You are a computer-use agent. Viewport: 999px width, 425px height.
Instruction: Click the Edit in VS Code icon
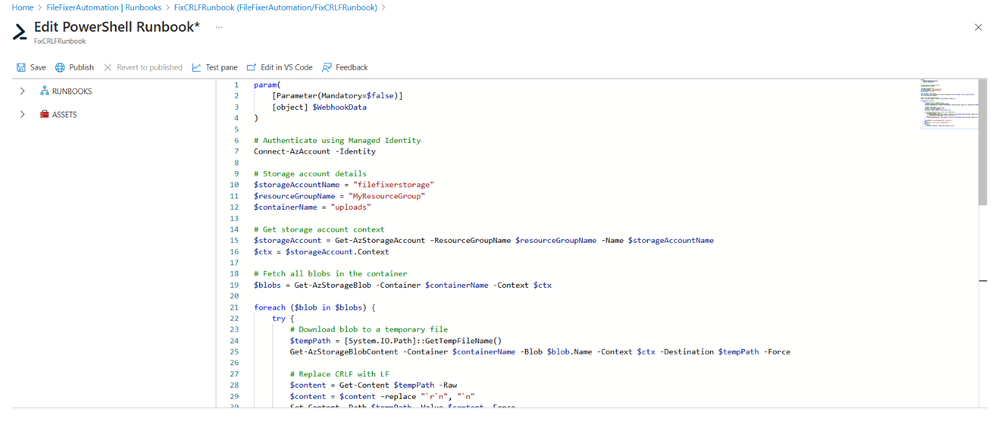(252, 67)
